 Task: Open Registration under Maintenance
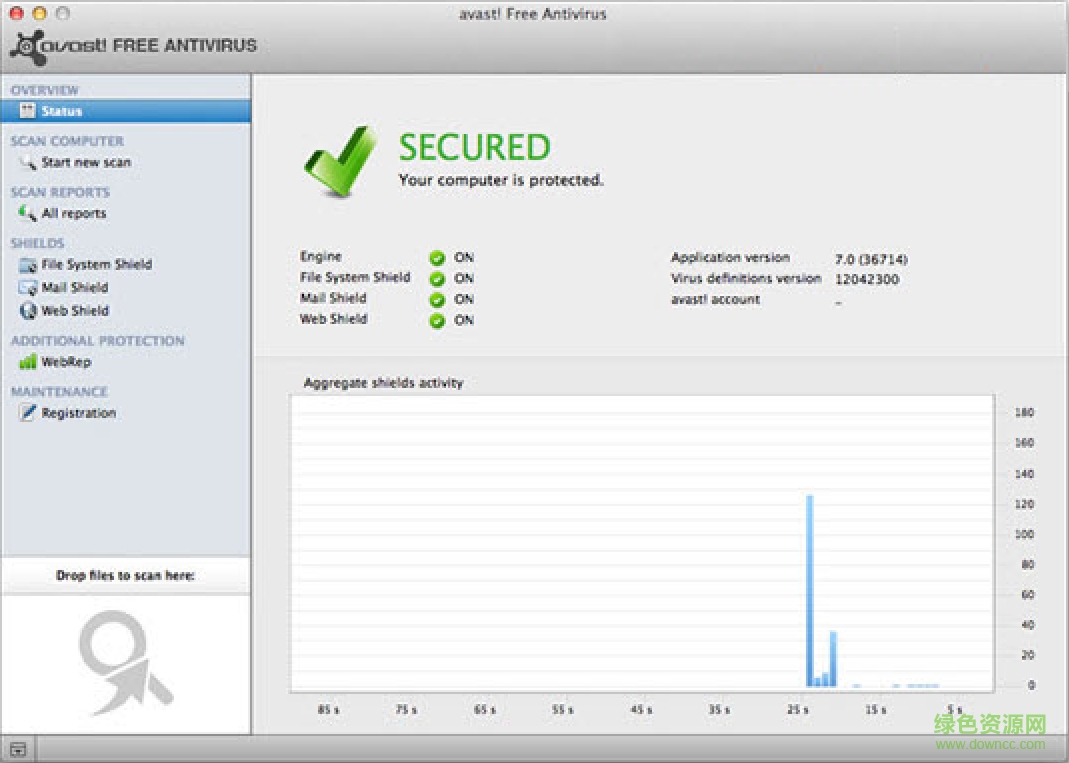coord(27,413)
